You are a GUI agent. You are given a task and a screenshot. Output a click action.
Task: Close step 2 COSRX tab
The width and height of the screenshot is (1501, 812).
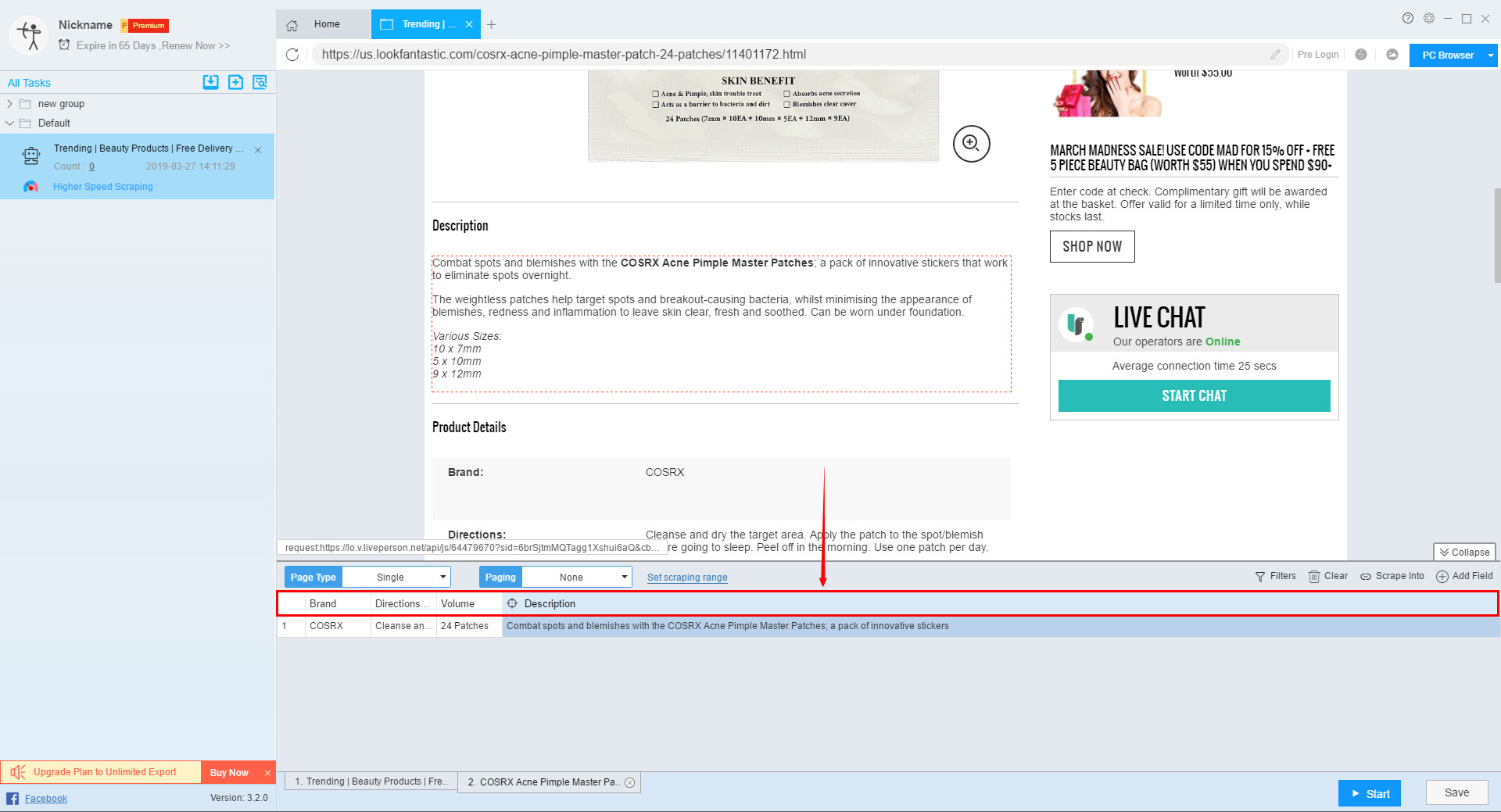[630, 782]
